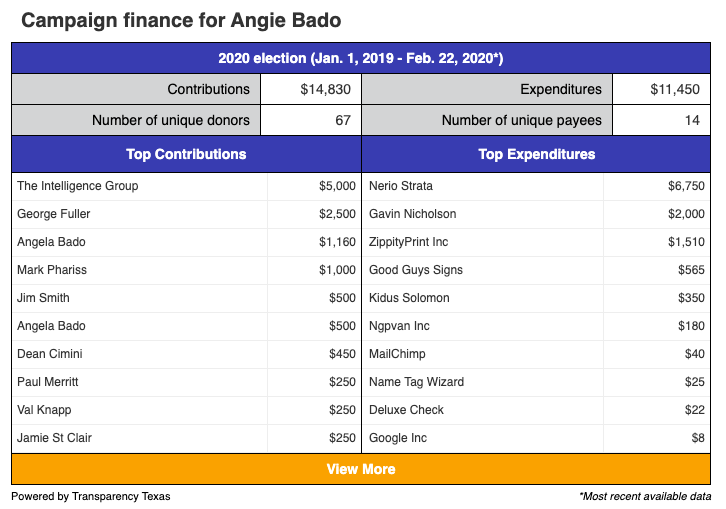Select the Number of unique payees label
The image size is (726, 509).
click(521, 120)
